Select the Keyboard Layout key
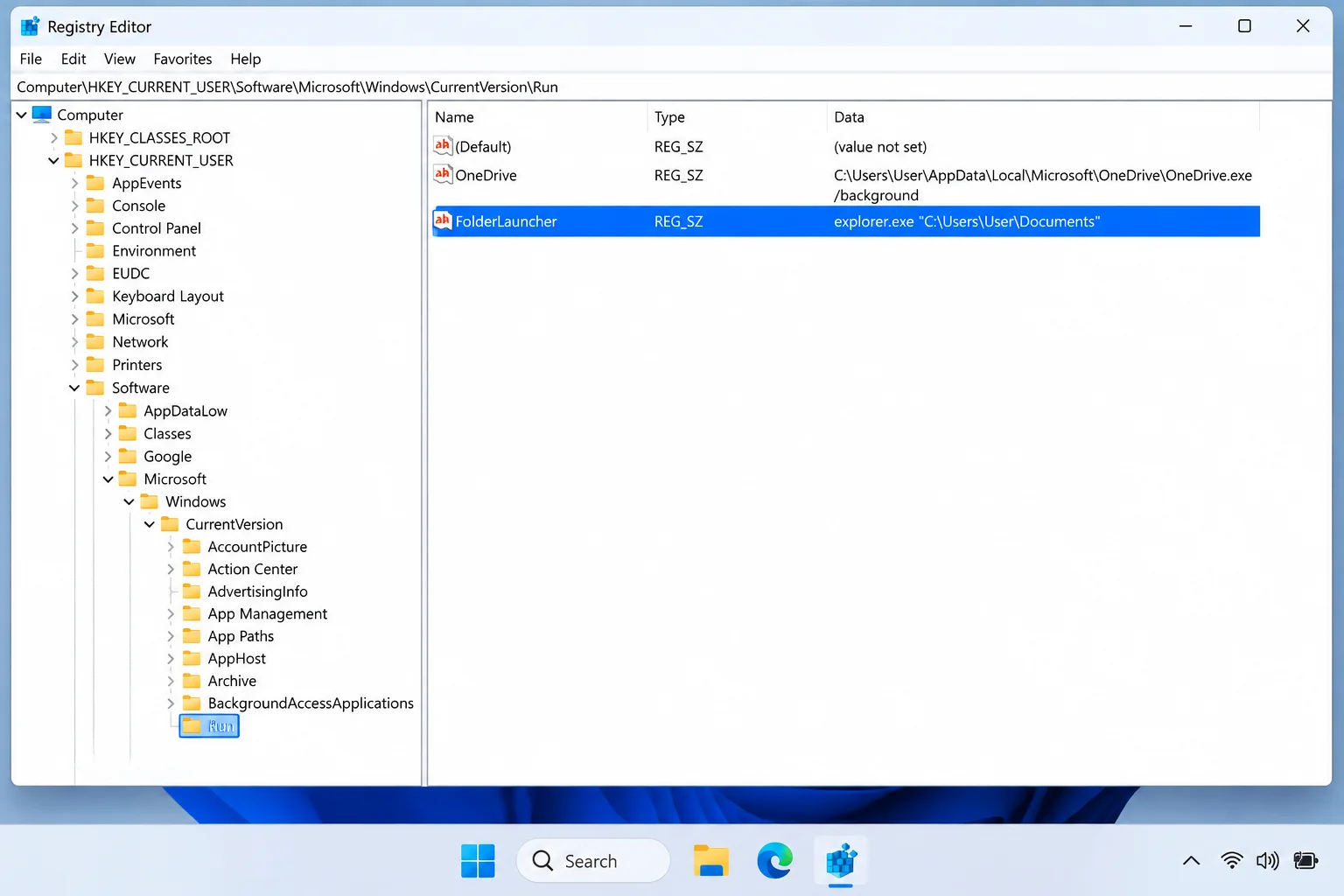The height and width of the screenshot is (896, 1344). 168,297
